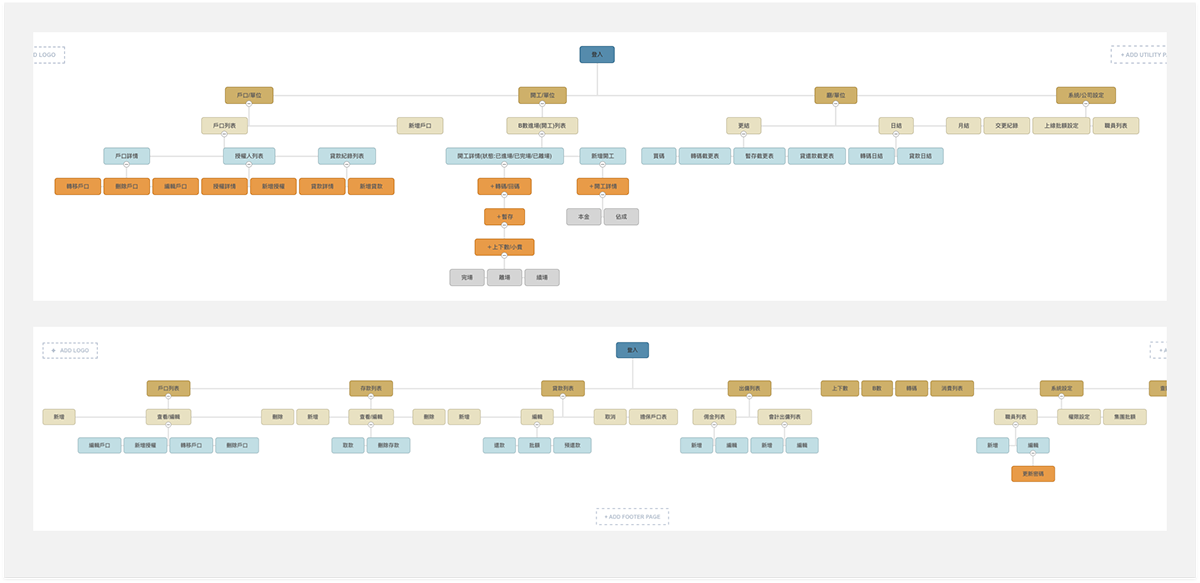Select the +轉碼/回碼 node
This screenshot has height=583, width=1200.
pos(504,186)
